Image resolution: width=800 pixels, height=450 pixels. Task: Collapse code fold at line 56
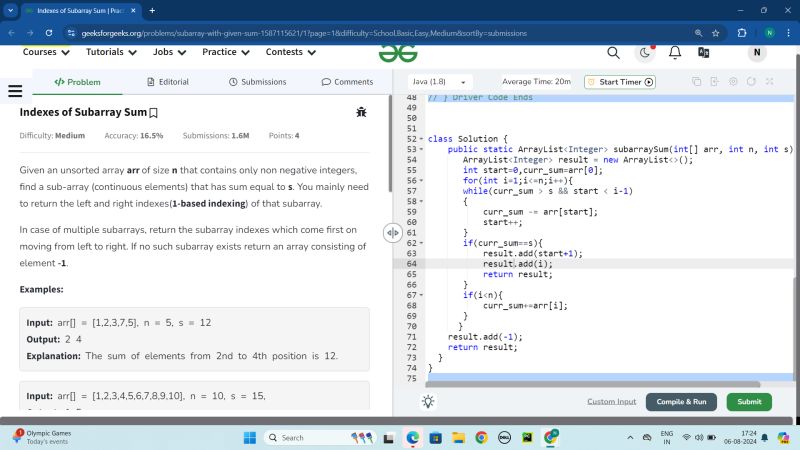[421, 181]
